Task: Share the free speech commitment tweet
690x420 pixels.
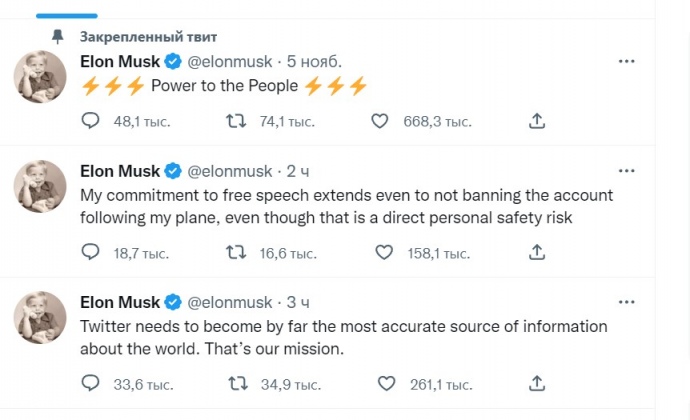Action: click(537, 253)
